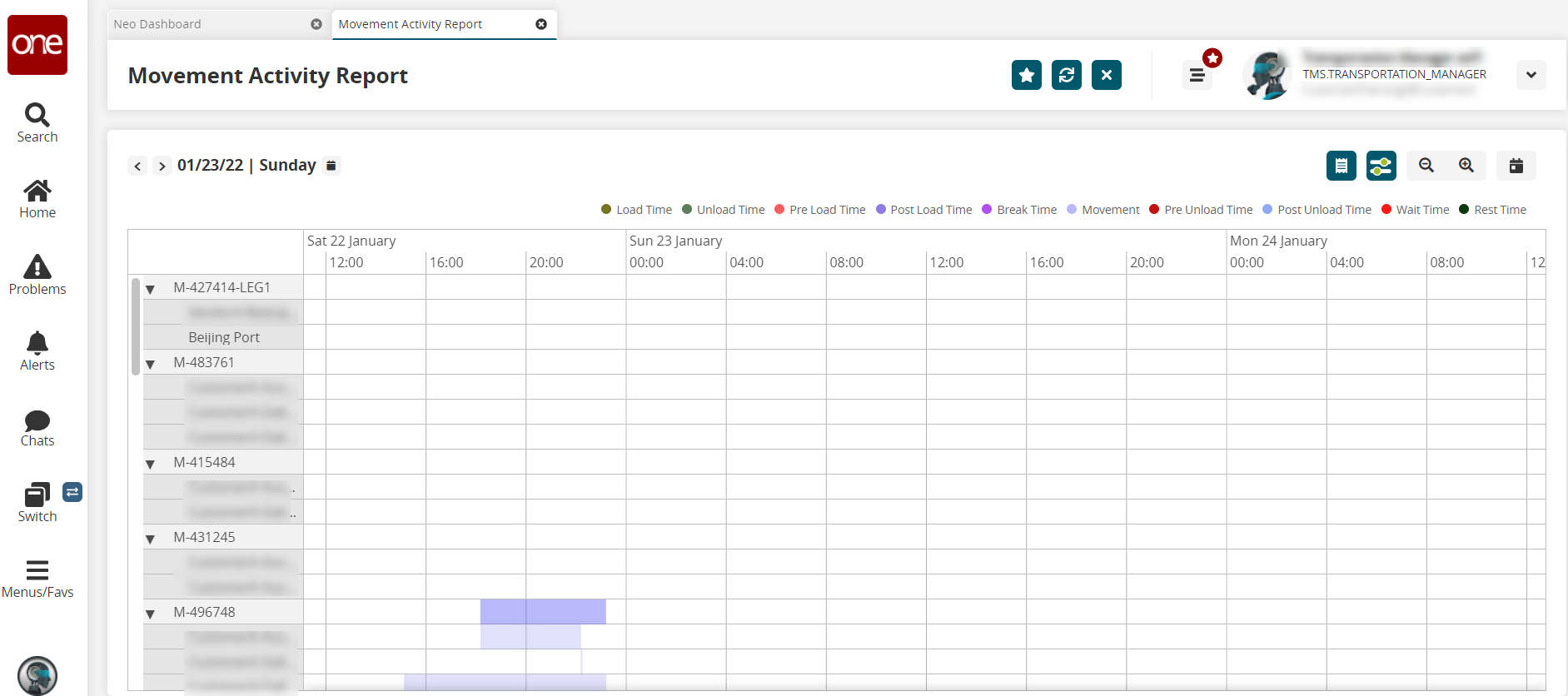Toggle Break Time legend visibility
1568x696 pixels.
point(1019,210)
